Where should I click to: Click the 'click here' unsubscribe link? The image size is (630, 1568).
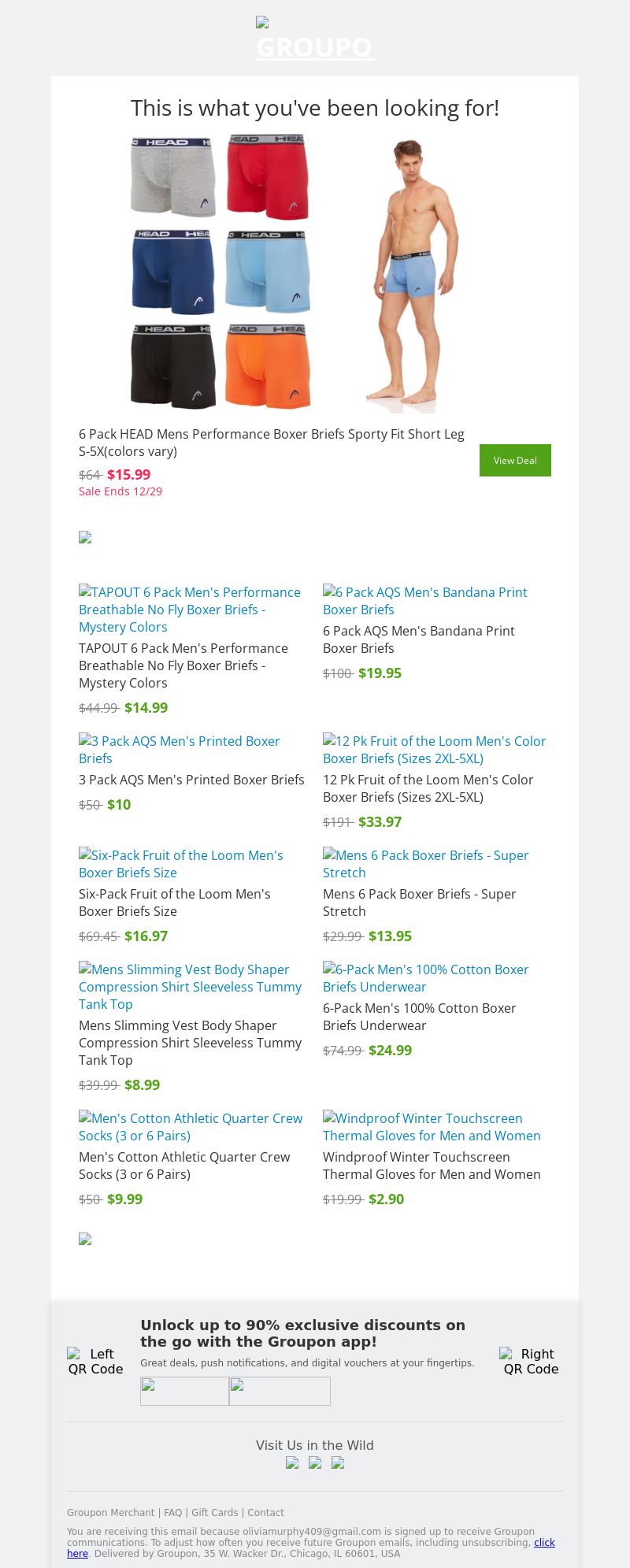click(544, 1542)
